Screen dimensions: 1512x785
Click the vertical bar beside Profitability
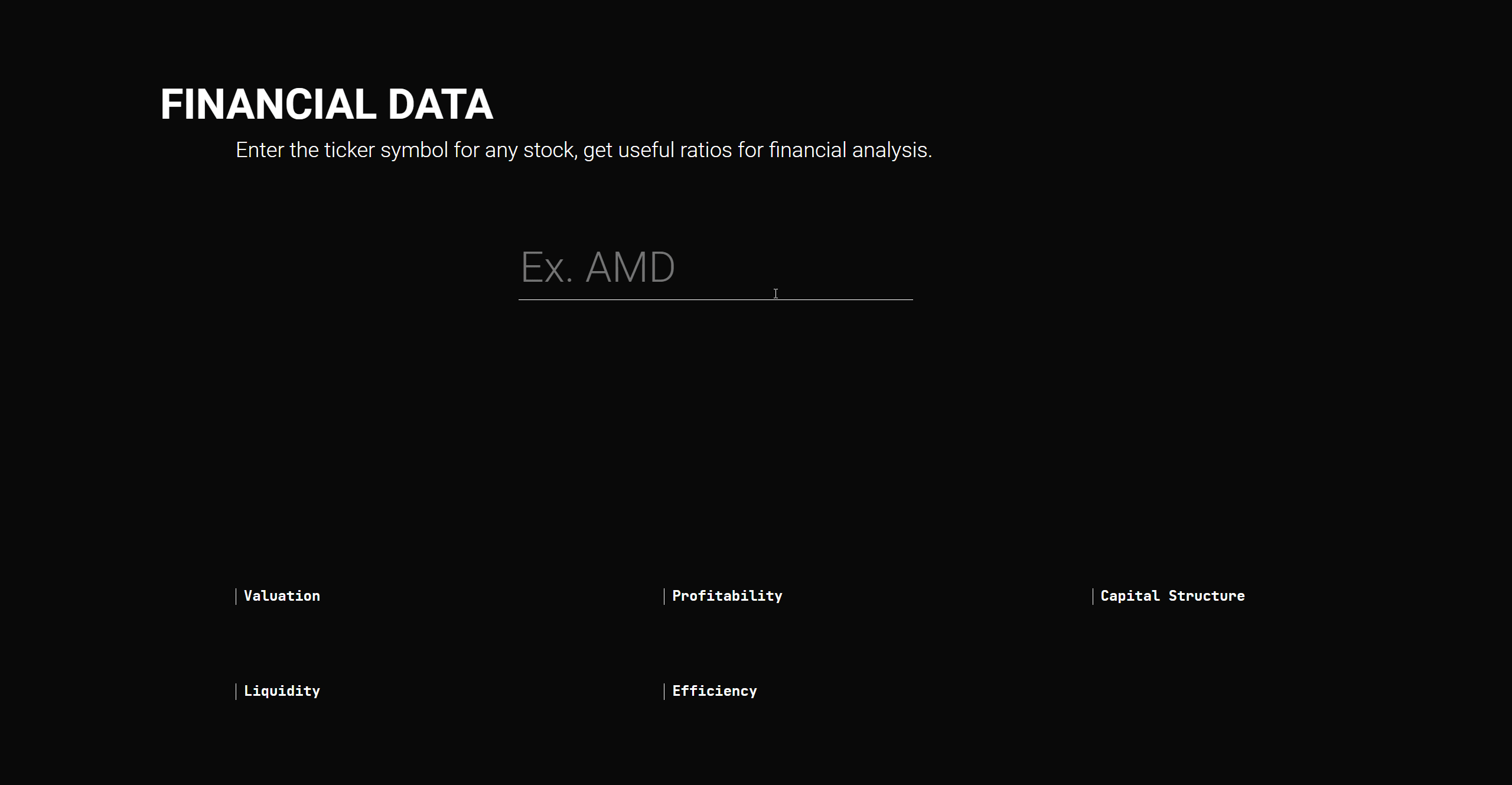tap(664, 596)
